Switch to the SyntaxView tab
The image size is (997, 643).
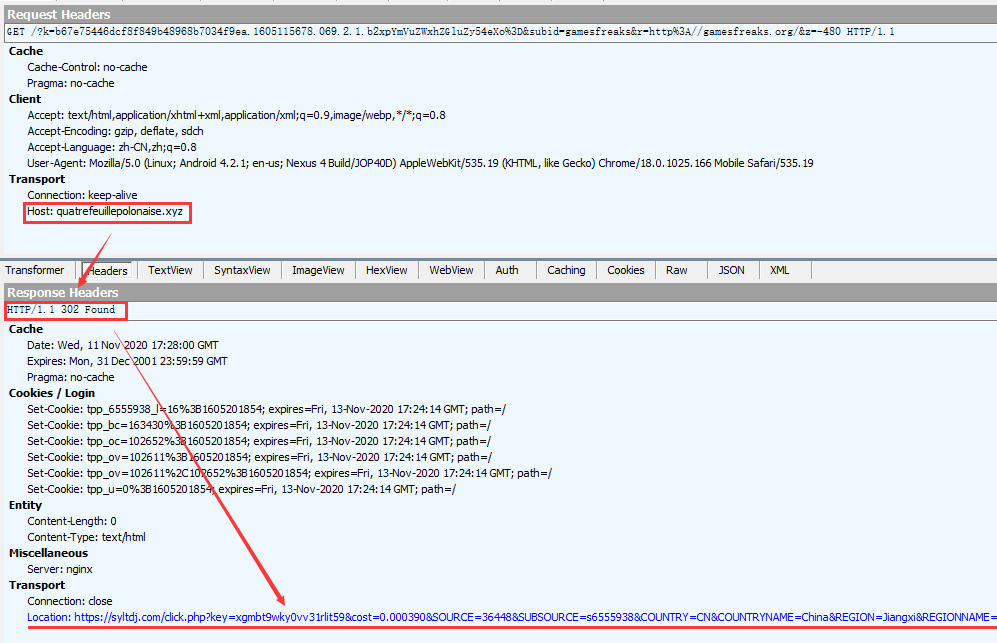coord(242,270)
